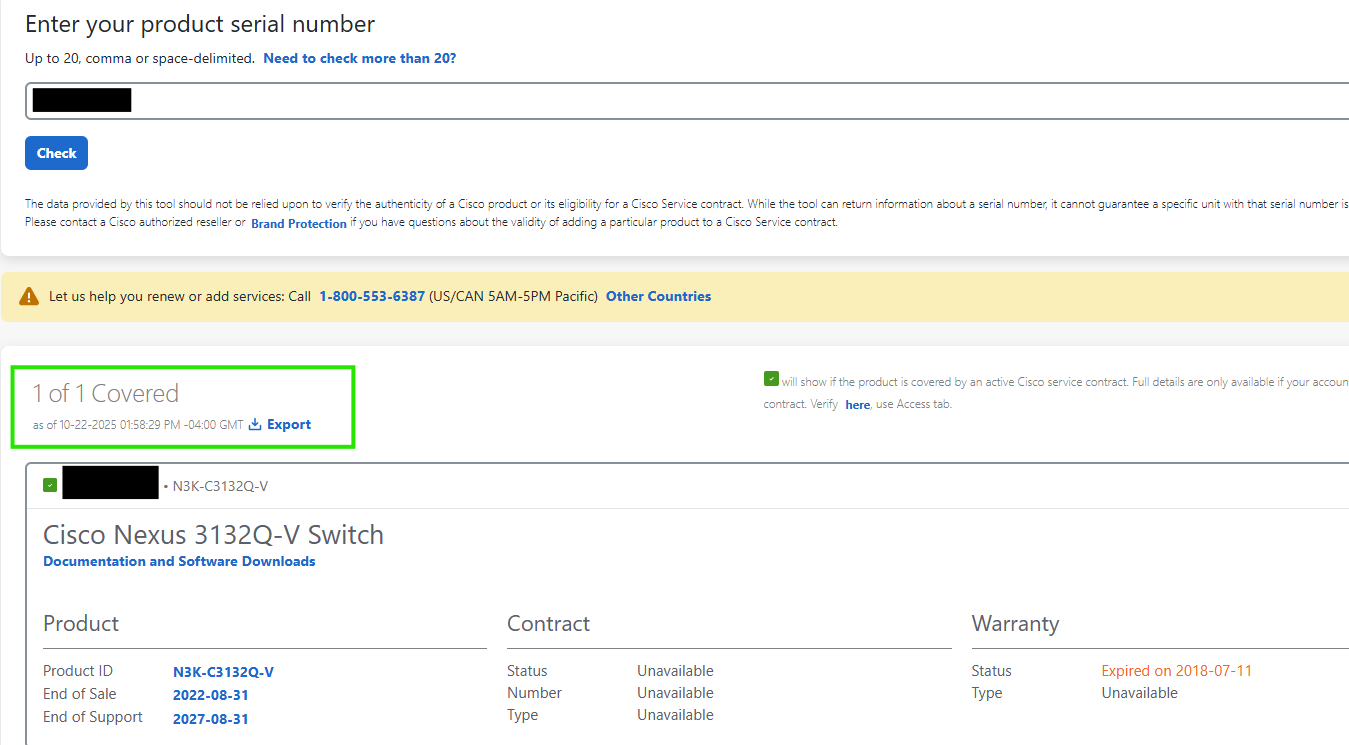
Task: Click the Product ID N3K-C3132Q-V link
Action: (223, 672)
